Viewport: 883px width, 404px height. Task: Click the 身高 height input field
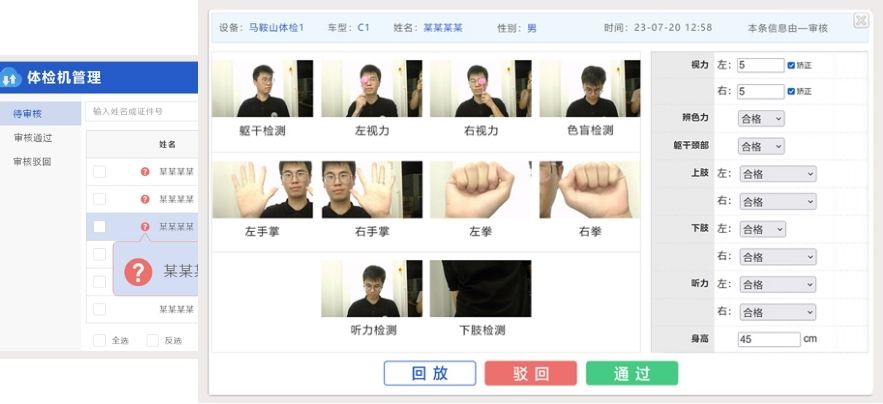(769, 339)
